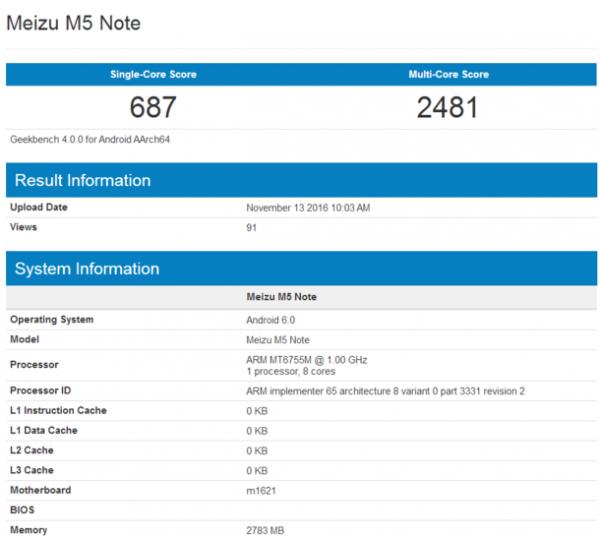Click the L1 Data Cache '0 KB' value
600x538 pixels.
pos(257,431)
